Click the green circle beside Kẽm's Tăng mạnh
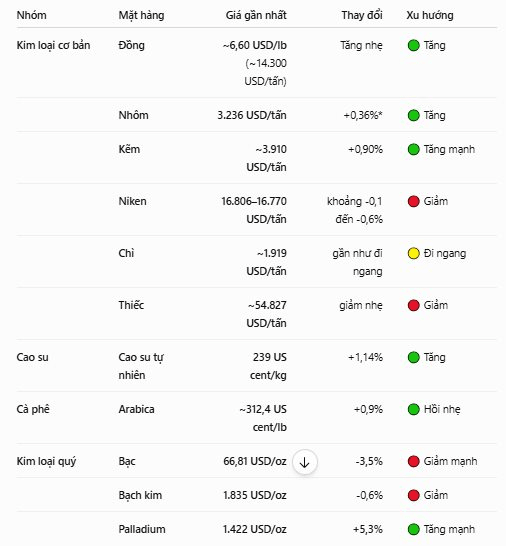This screenshot has height=546, width=506. pyautogui.click(x=413, y=149)
